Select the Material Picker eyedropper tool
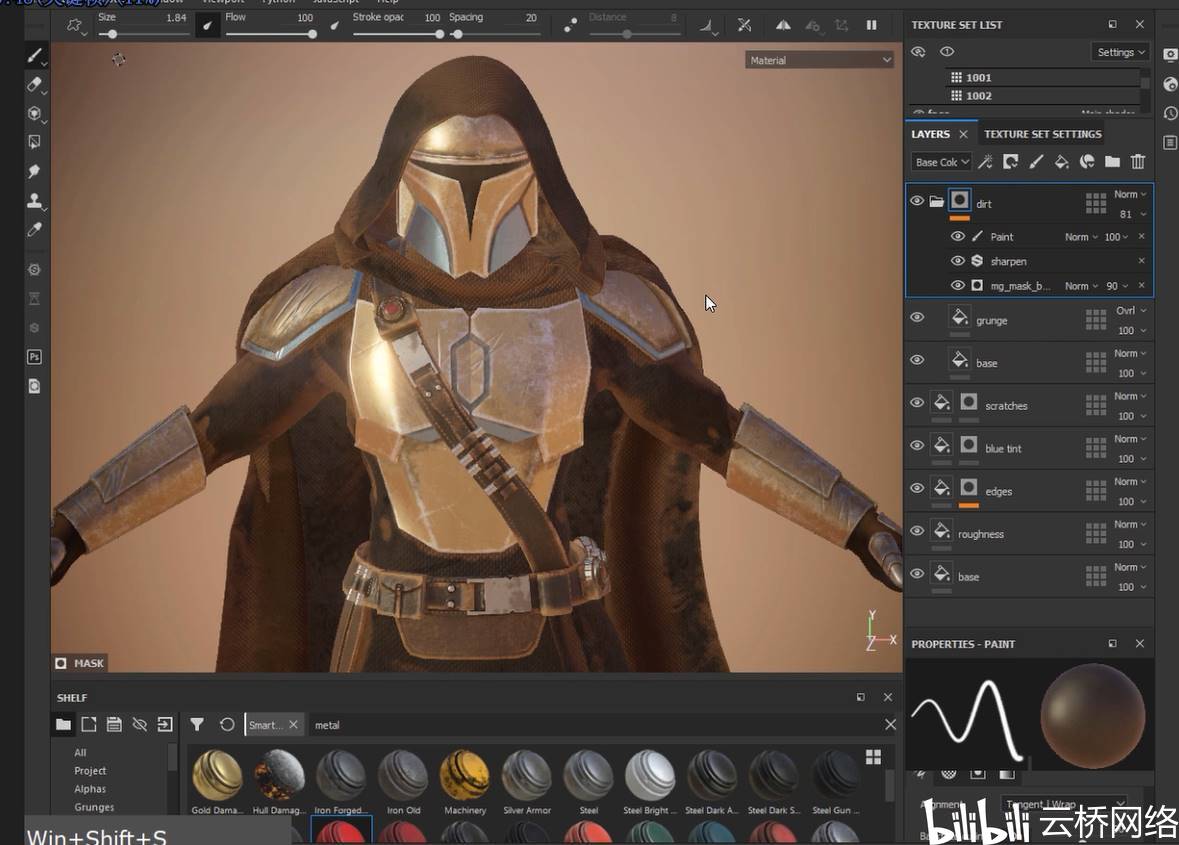Image resolution: width=1179 pixels, height=845 pixels. pyautogui.click(x=35, y=230)
